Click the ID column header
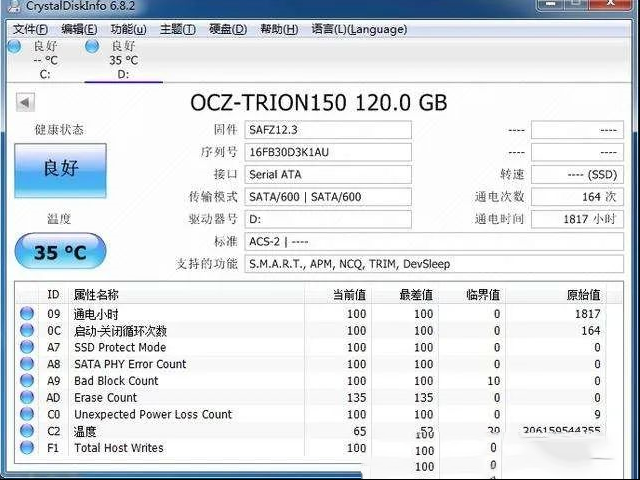The height and width of the screenshot is (480, 640). (53, 295)
